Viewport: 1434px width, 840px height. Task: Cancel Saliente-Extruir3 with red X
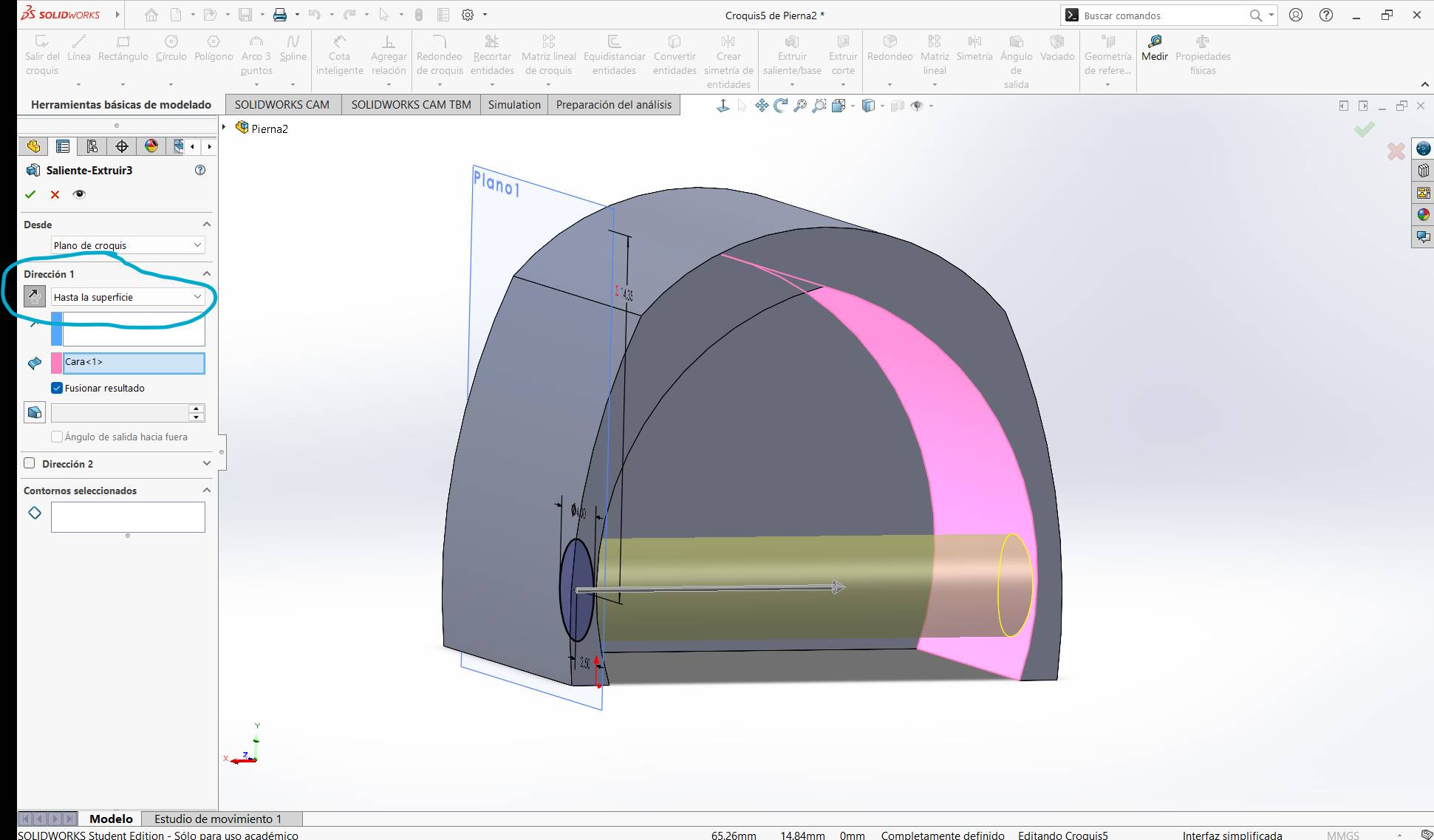coord(55,194)
